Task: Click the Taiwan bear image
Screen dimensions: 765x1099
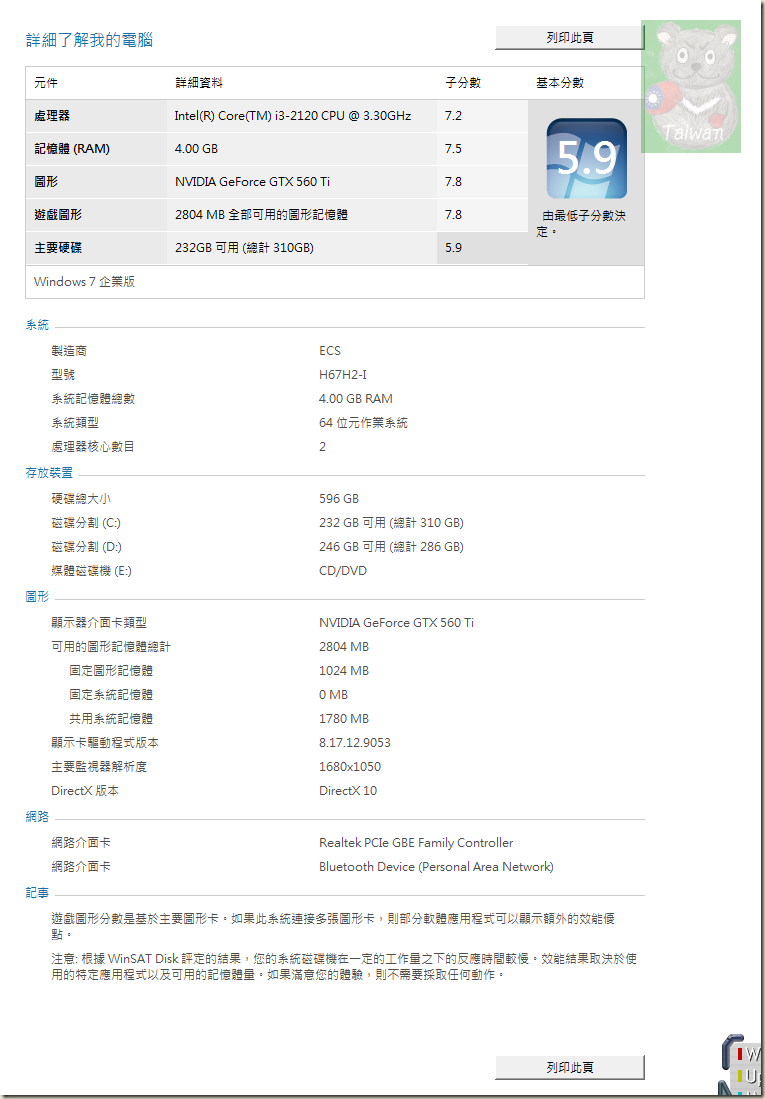Action: point(691,86)
